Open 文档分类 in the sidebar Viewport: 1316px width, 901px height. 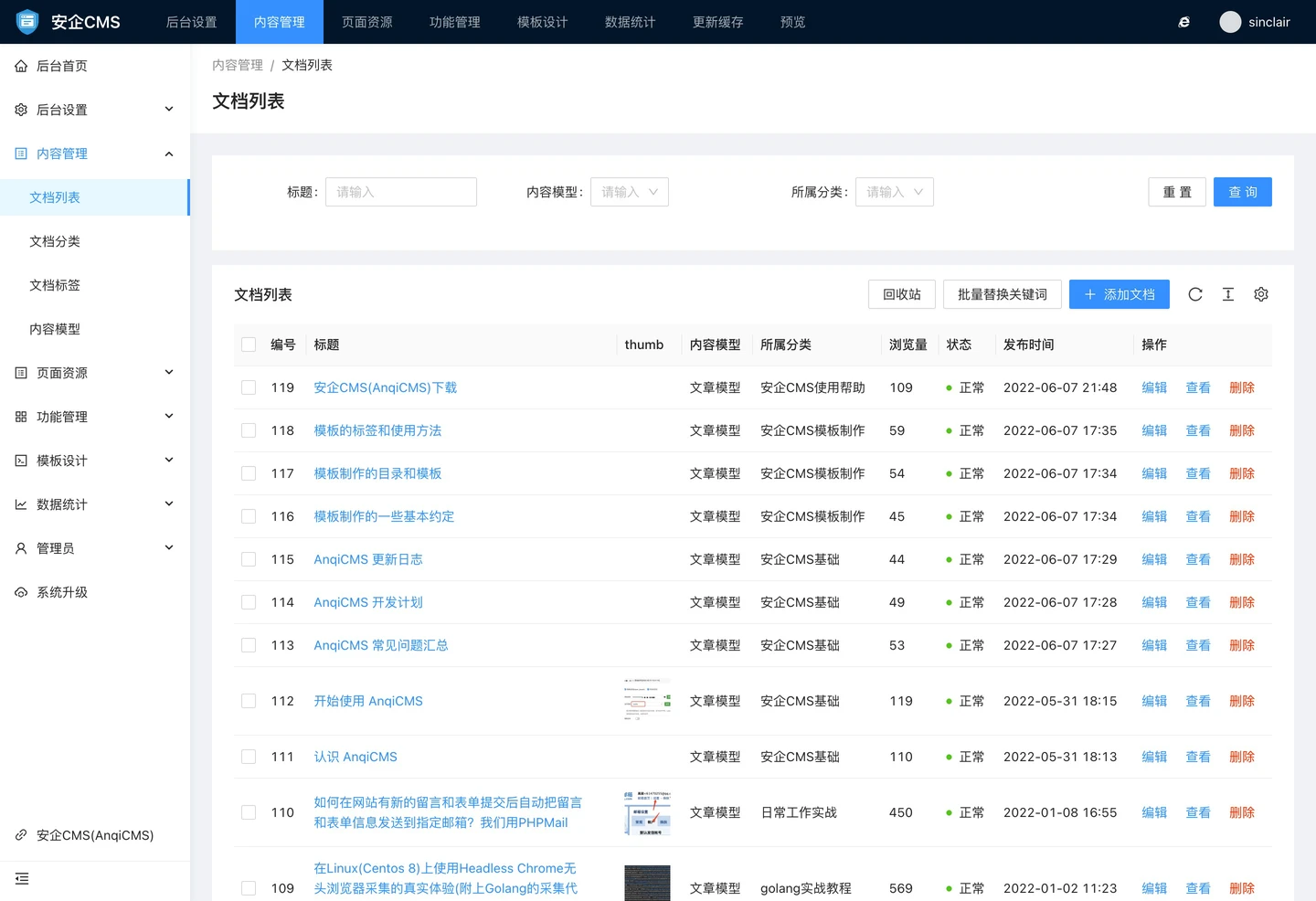(55, 241)
